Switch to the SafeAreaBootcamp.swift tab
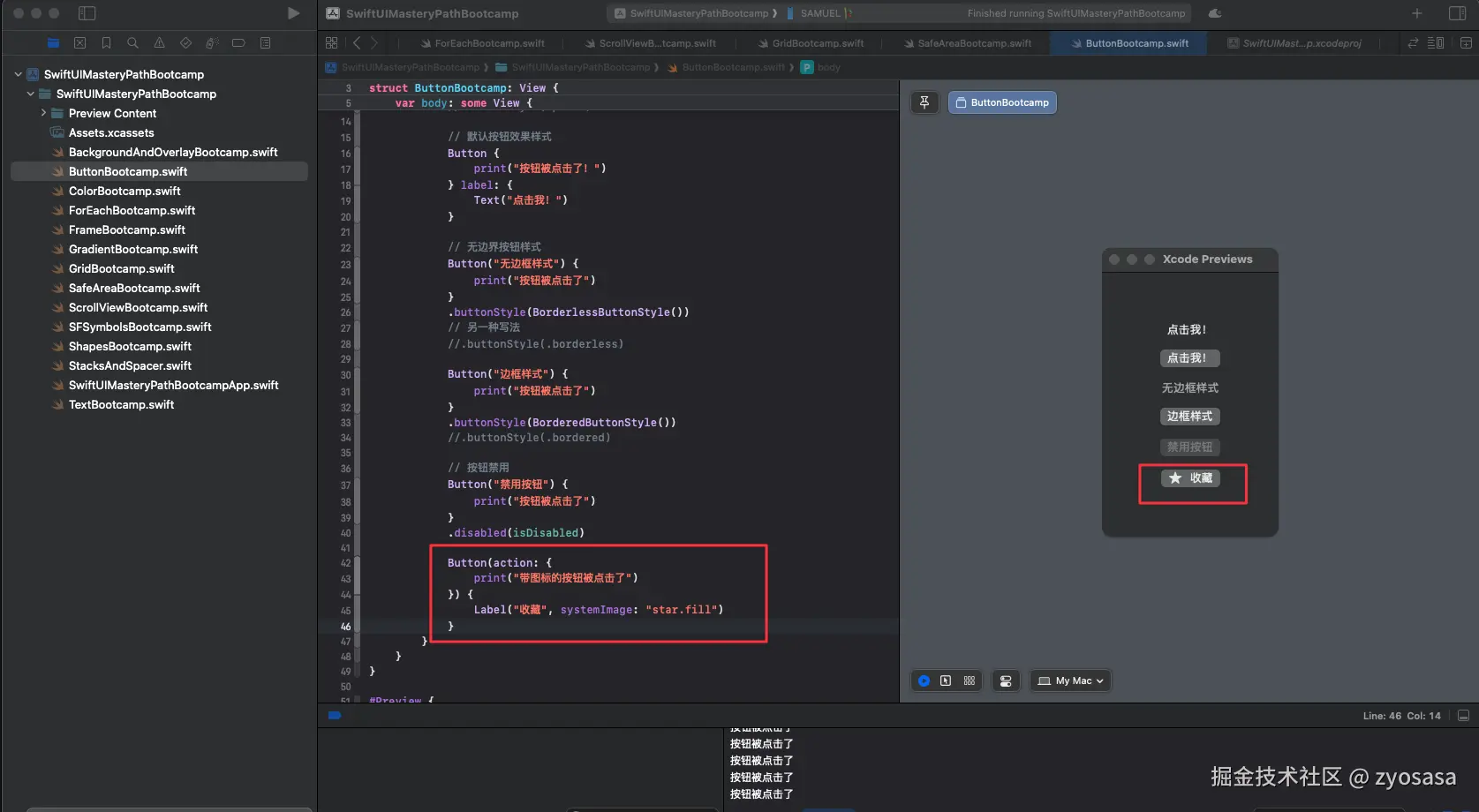 click(x=973, y=43)
